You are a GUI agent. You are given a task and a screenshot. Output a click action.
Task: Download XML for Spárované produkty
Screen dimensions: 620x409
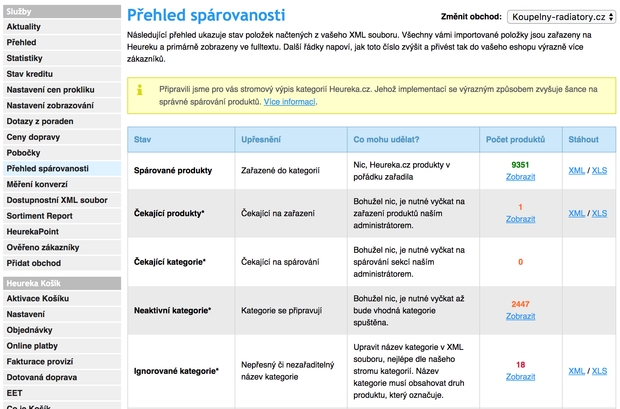tap(576, 170)
